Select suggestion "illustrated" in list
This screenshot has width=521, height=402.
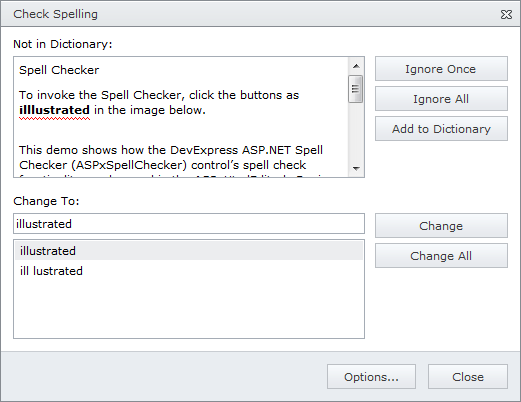[189, 251]
